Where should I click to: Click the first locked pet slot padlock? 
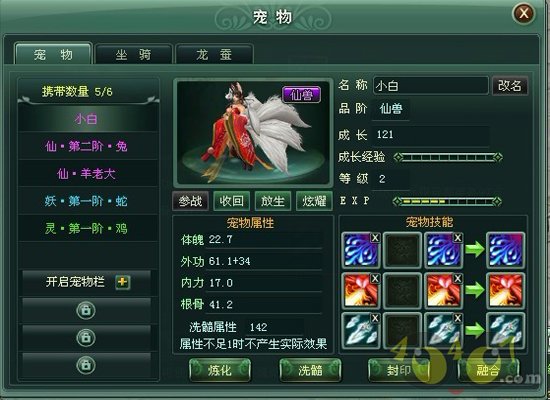pyautogui.click(x=86, y=310)
